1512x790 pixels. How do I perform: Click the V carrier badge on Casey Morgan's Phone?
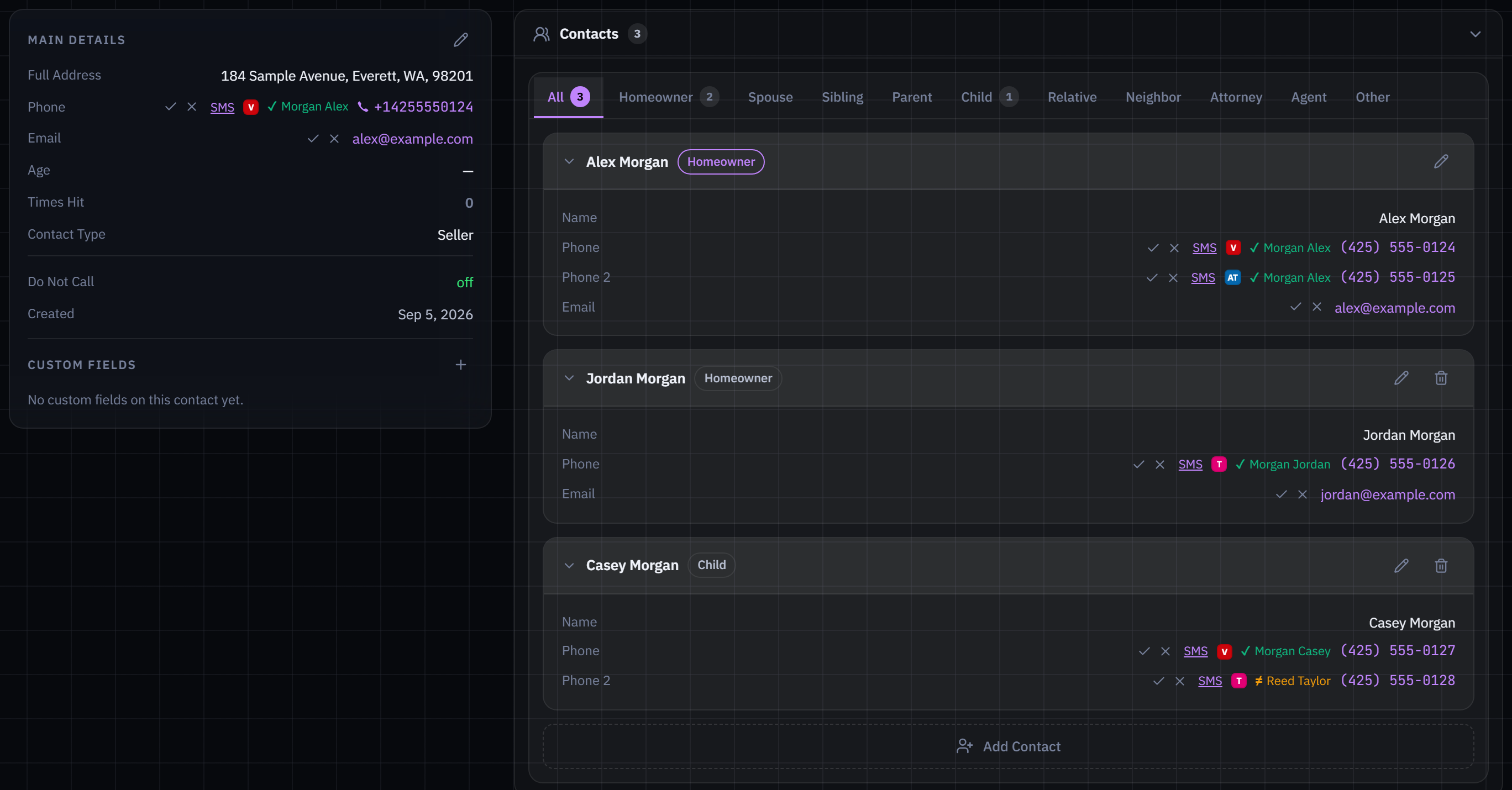1225,651
